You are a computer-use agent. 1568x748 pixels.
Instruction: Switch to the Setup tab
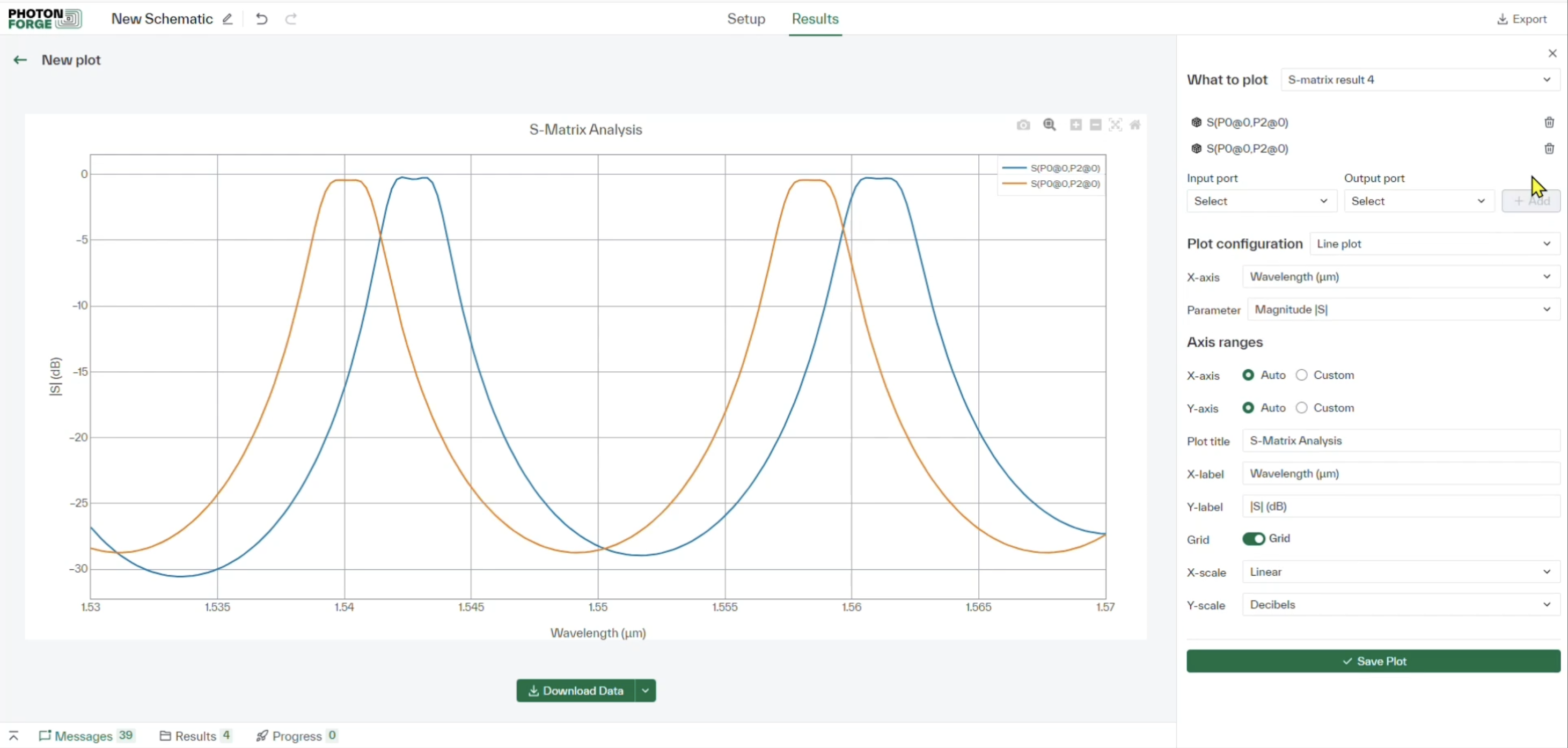click(x=746, y=19)
